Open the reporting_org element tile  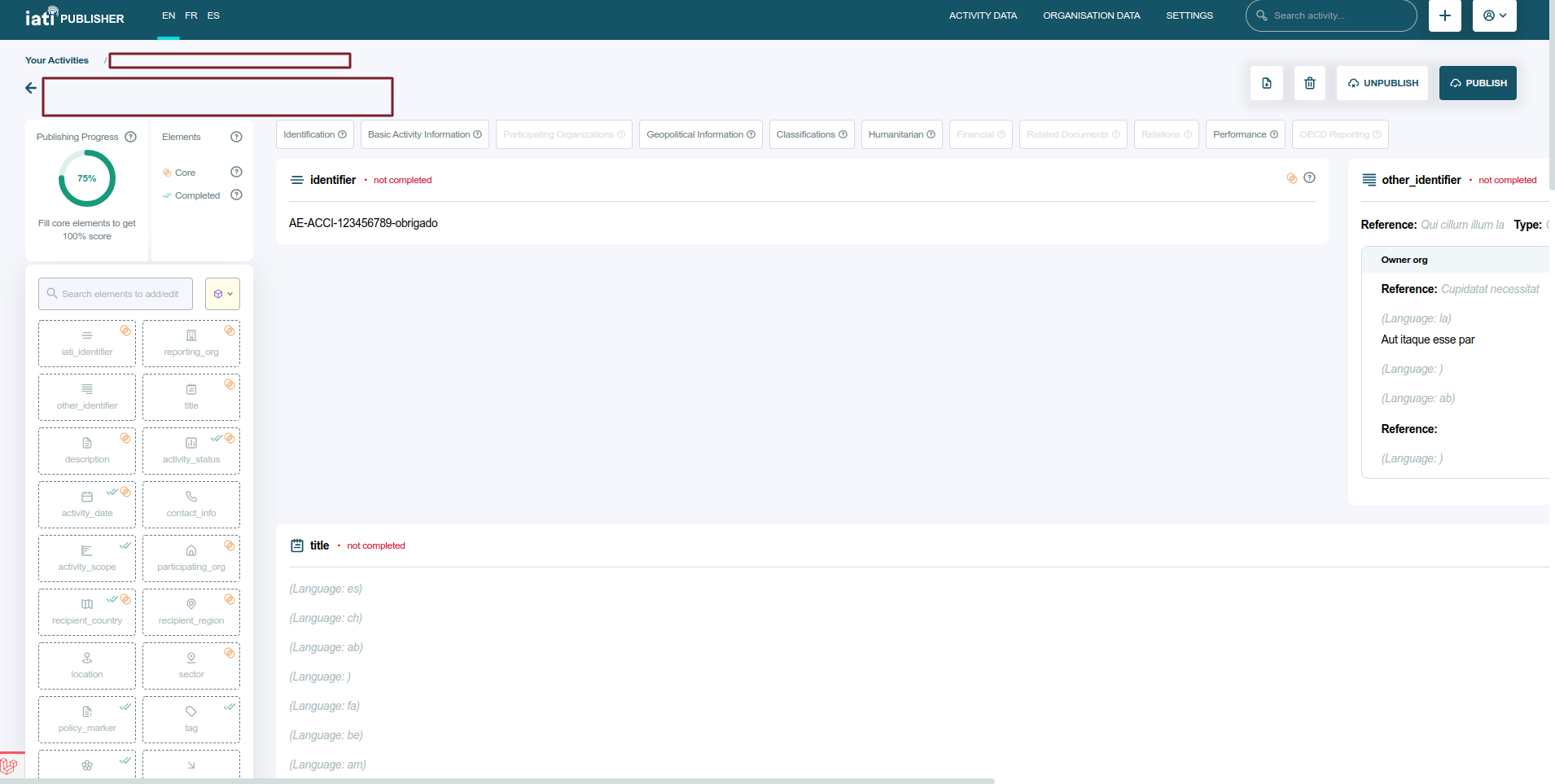[191, 344]
